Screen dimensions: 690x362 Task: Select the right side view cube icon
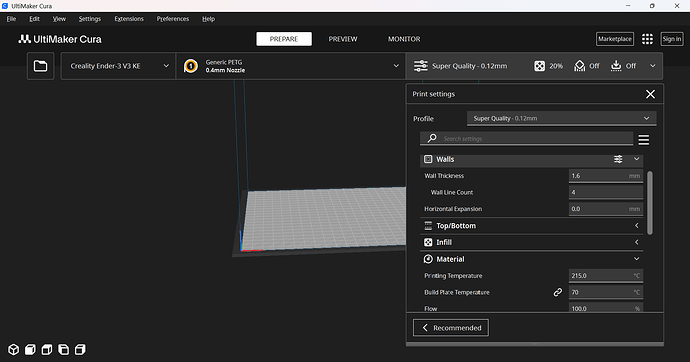[80, 349]
